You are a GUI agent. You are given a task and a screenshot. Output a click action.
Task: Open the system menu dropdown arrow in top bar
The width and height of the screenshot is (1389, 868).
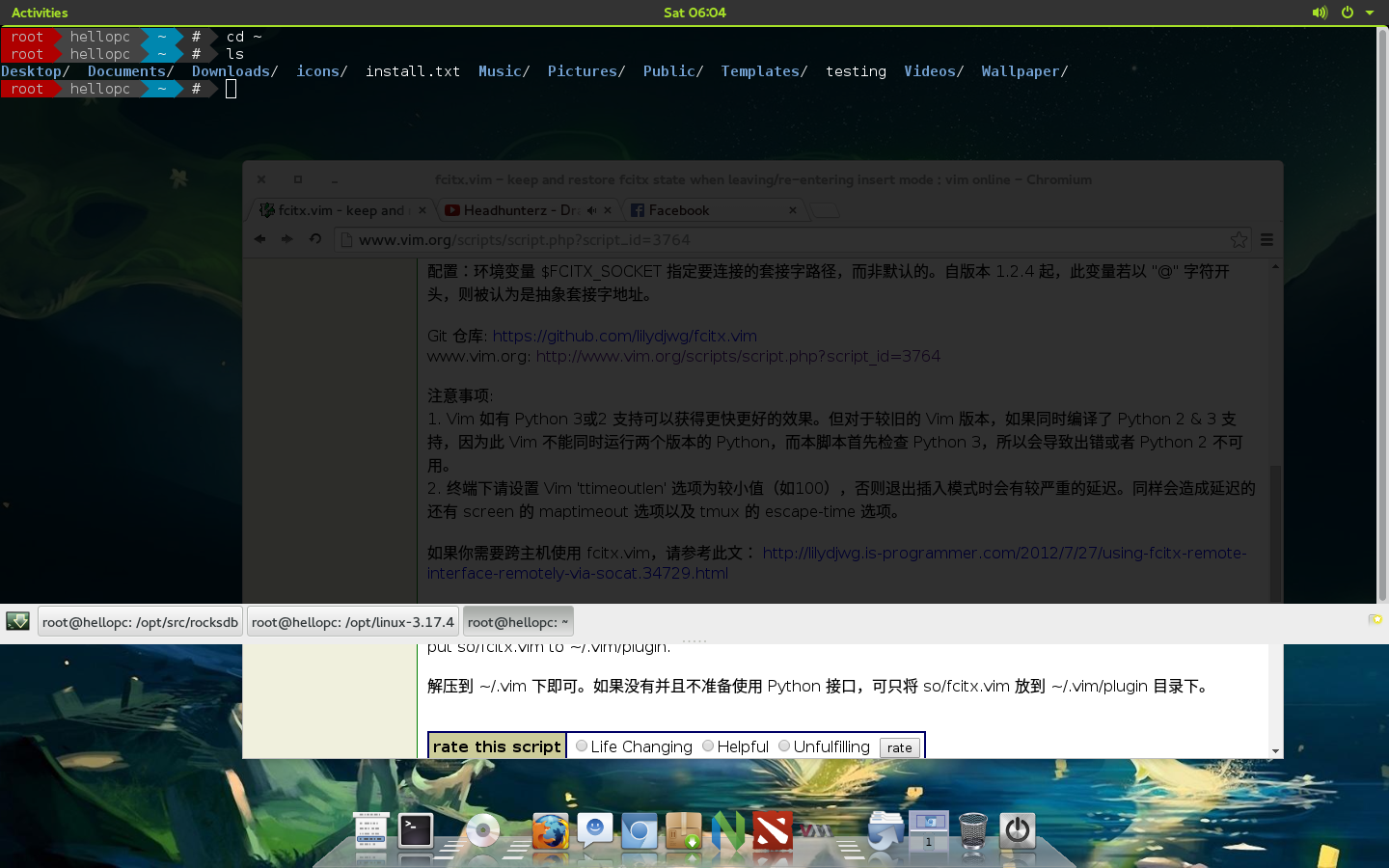coord(1370,13)
